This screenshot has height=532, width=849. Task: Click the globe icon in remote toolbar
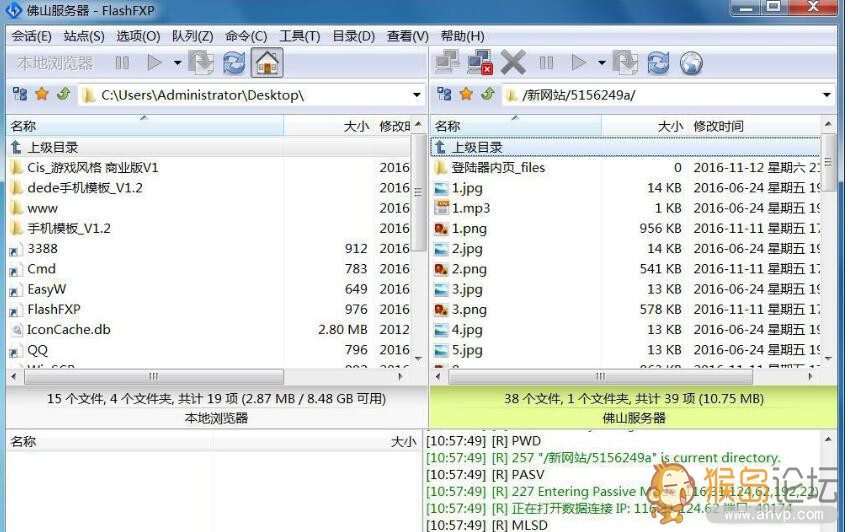[x=691, y=63]
